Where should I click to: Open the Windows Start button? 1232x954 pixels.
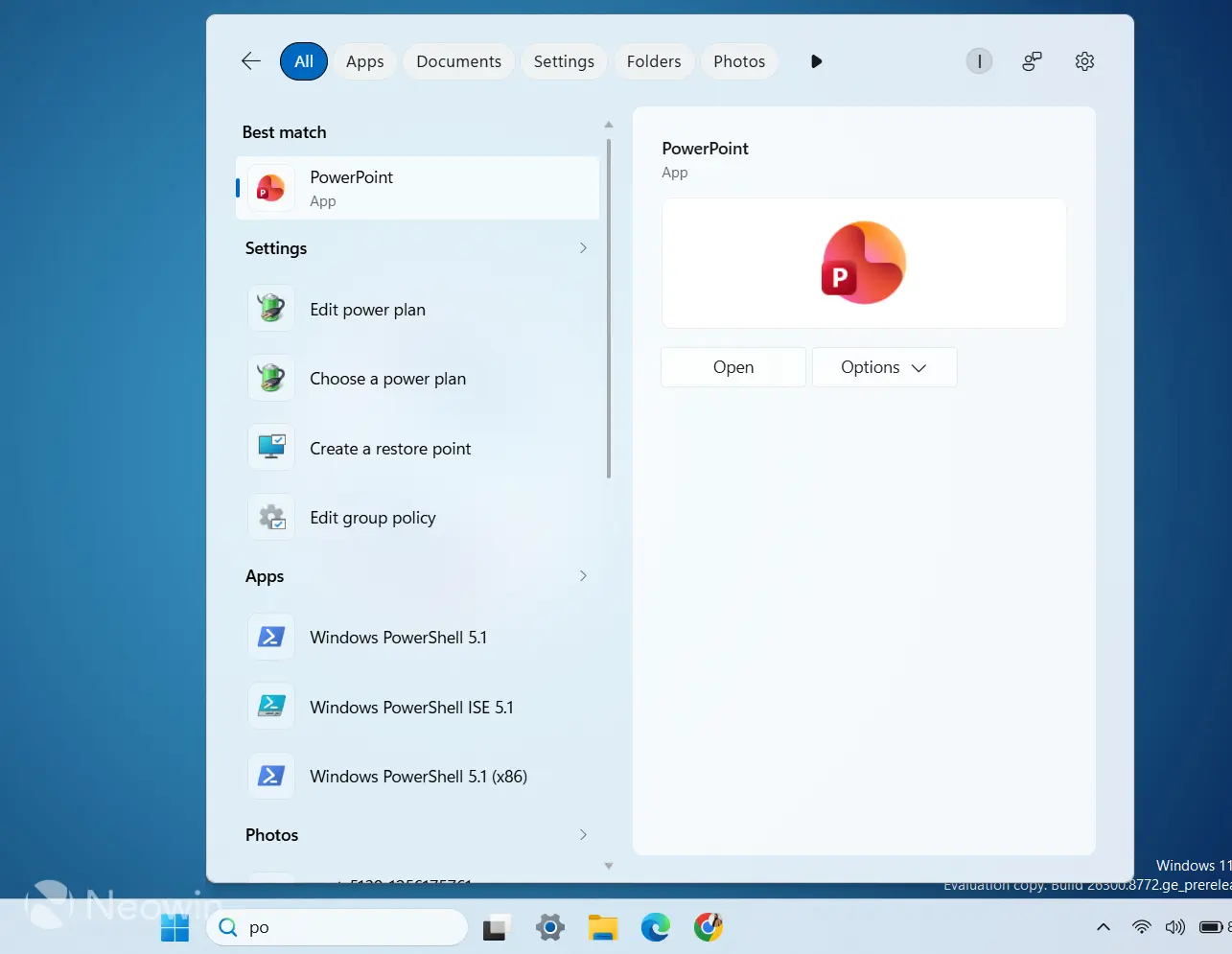click(x=174, y=927)
